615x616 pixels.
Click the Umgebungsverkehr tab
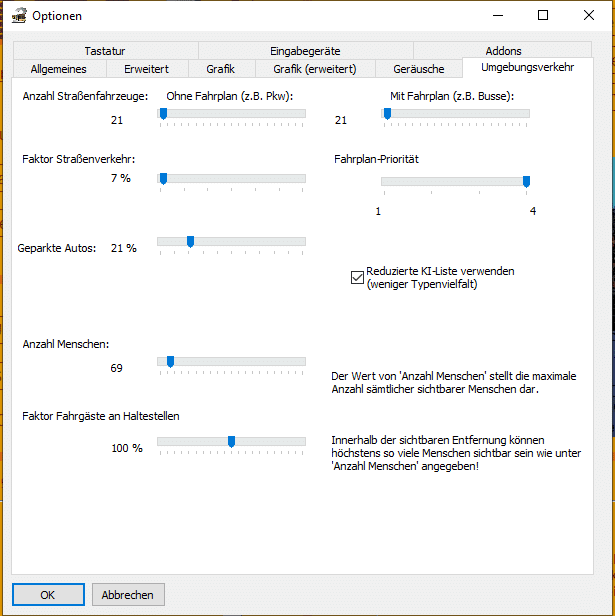(527, 68)
